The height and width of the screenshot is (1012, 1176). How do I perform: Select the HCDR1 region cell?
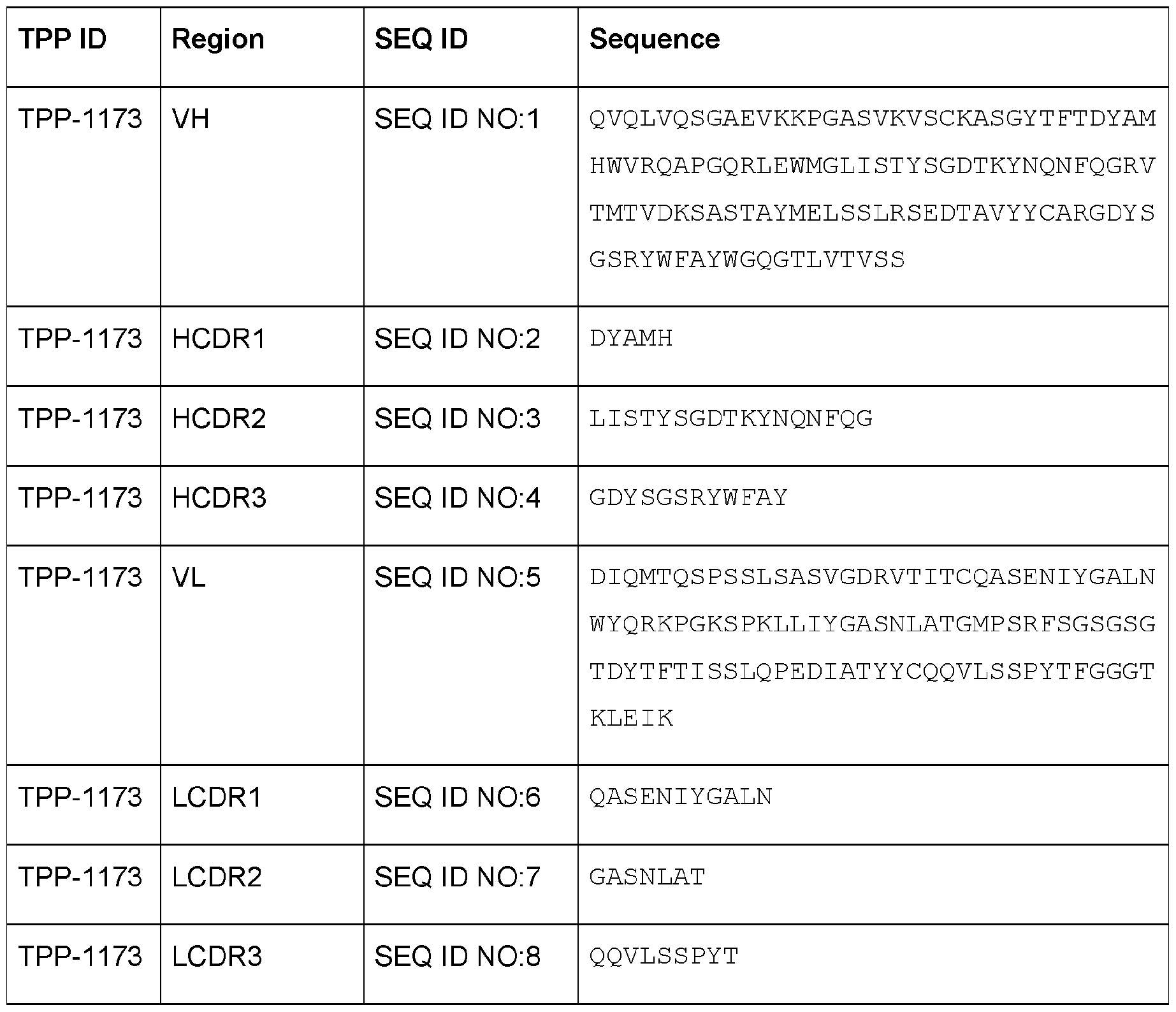(x=218, y=339)
